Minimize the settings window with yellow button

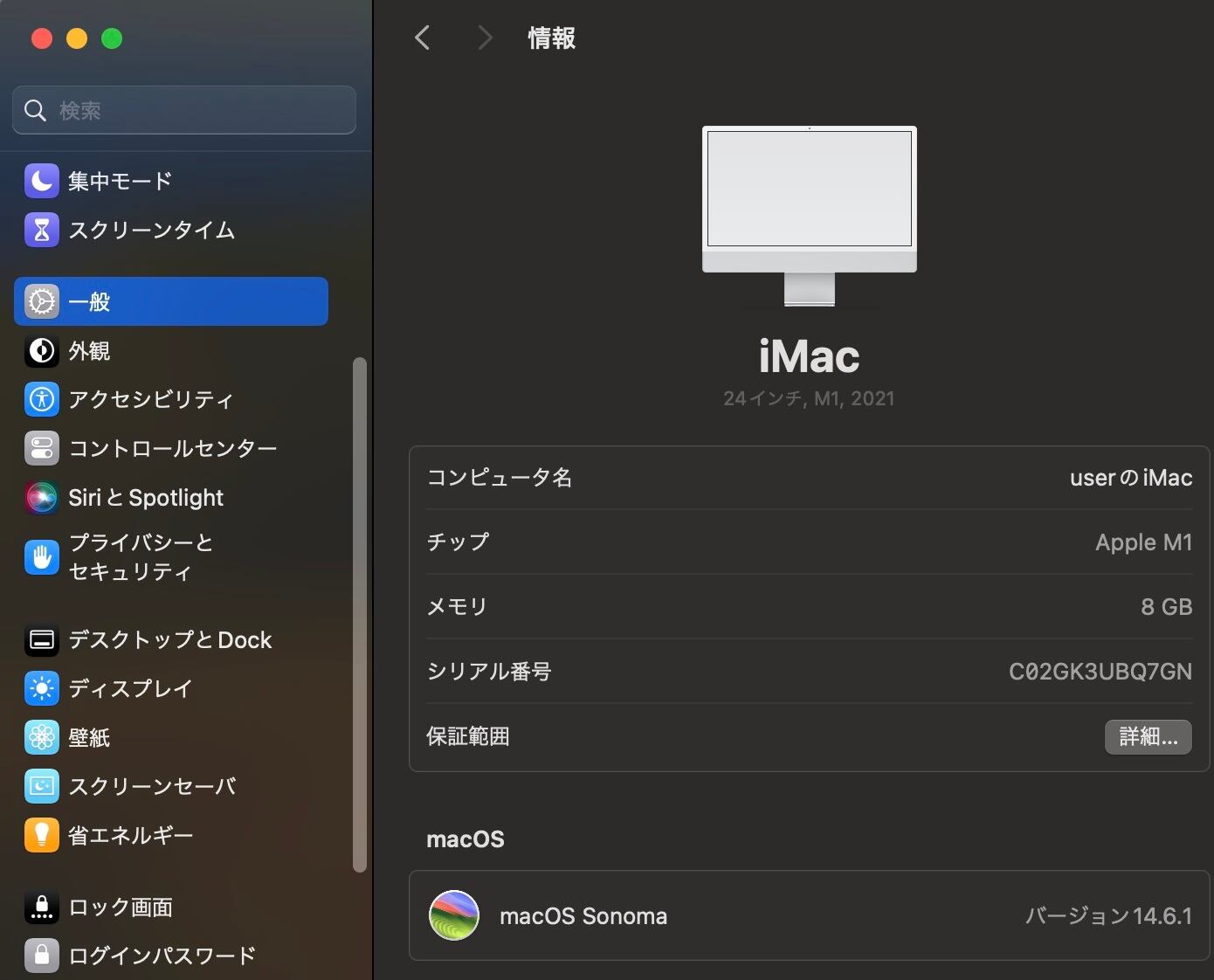[x=77, y=38]
